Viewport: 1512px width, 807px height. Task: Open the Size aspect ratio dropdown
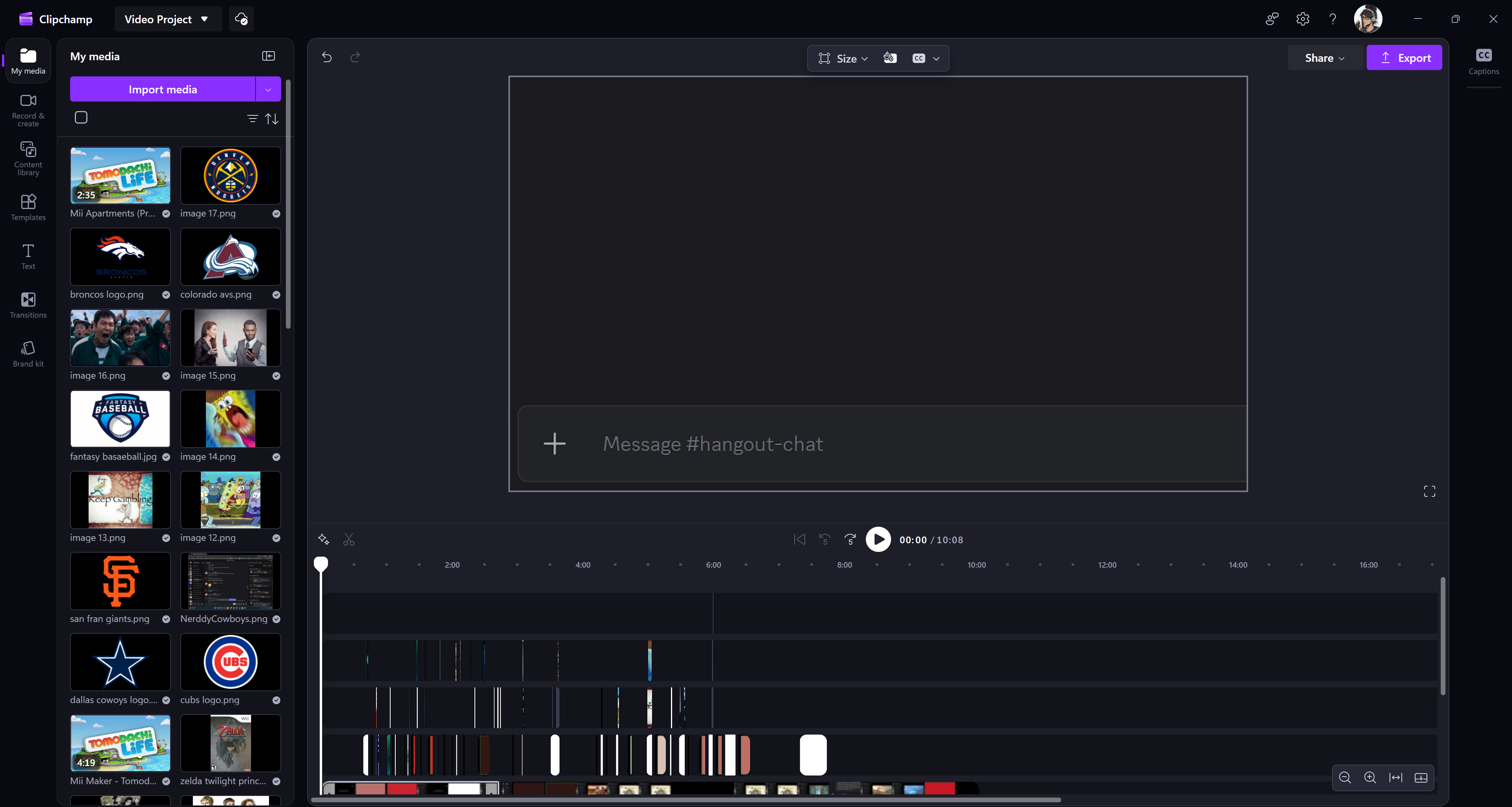pos(843,58)
